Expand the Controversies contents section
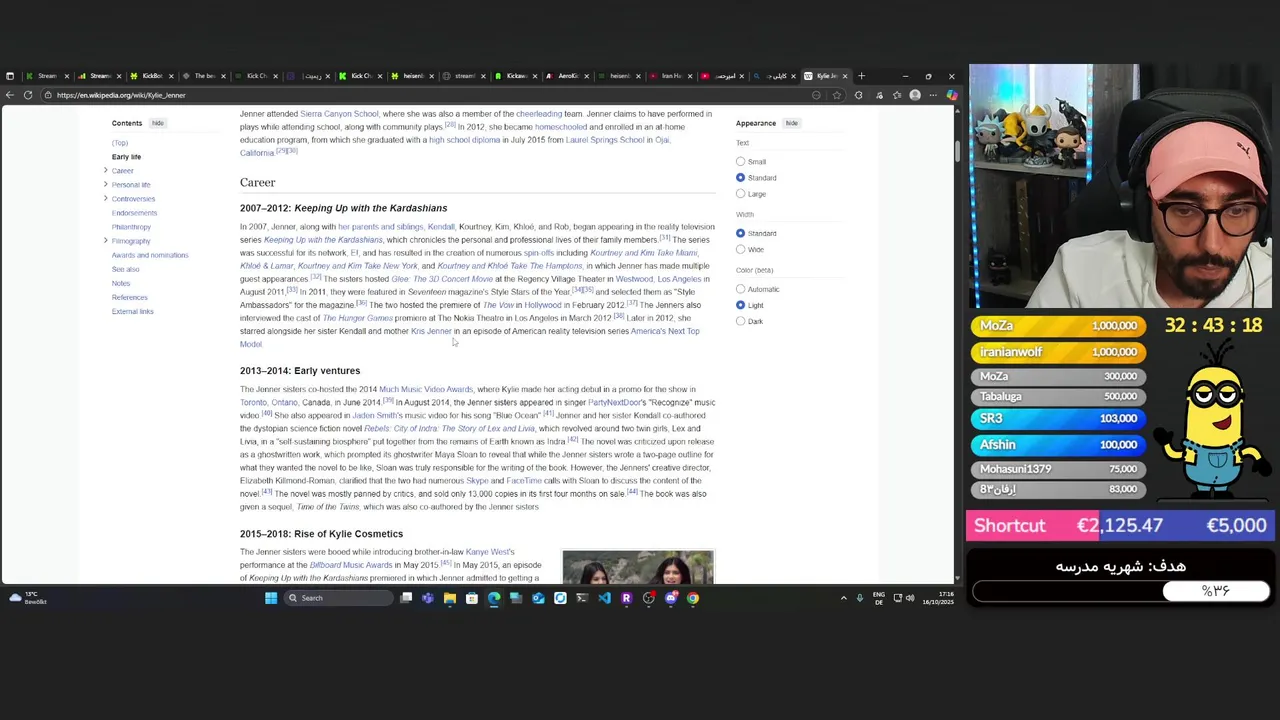The image size is (1280, 720). 106,198
